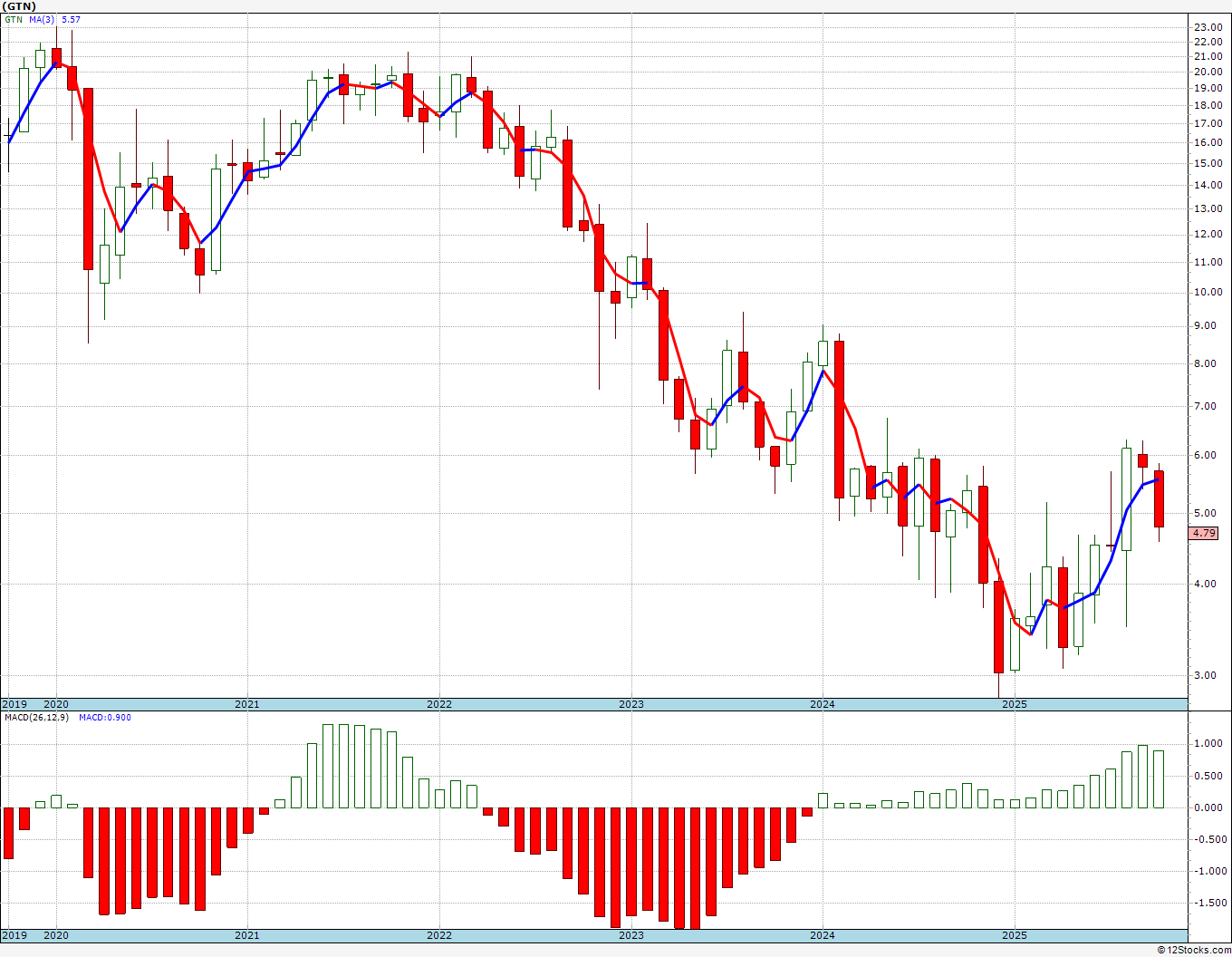Select 2023 on the price chart timeline
The height and width of the screenshot is (957, 1232).
[631, 704]
